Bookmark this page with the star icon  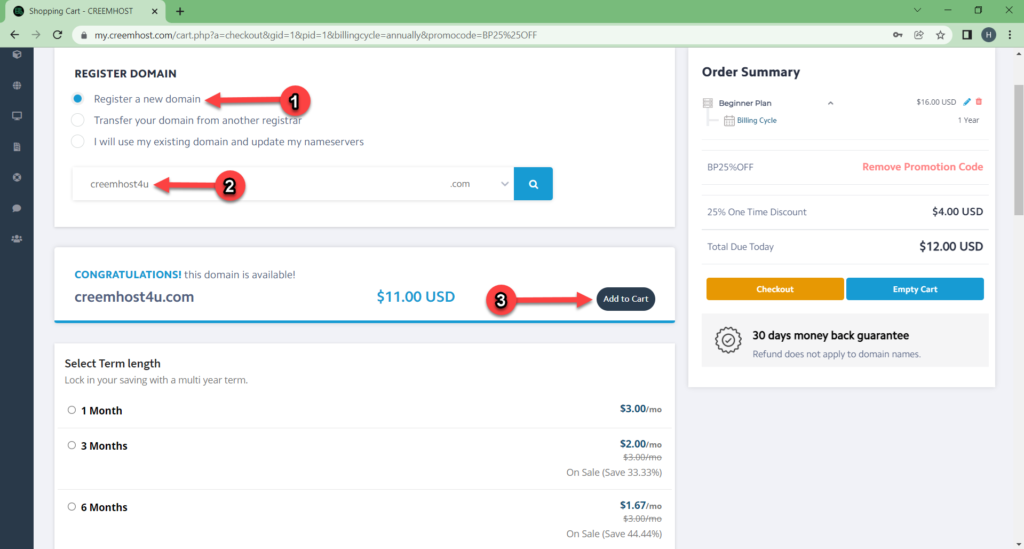[x=940, y=35]
